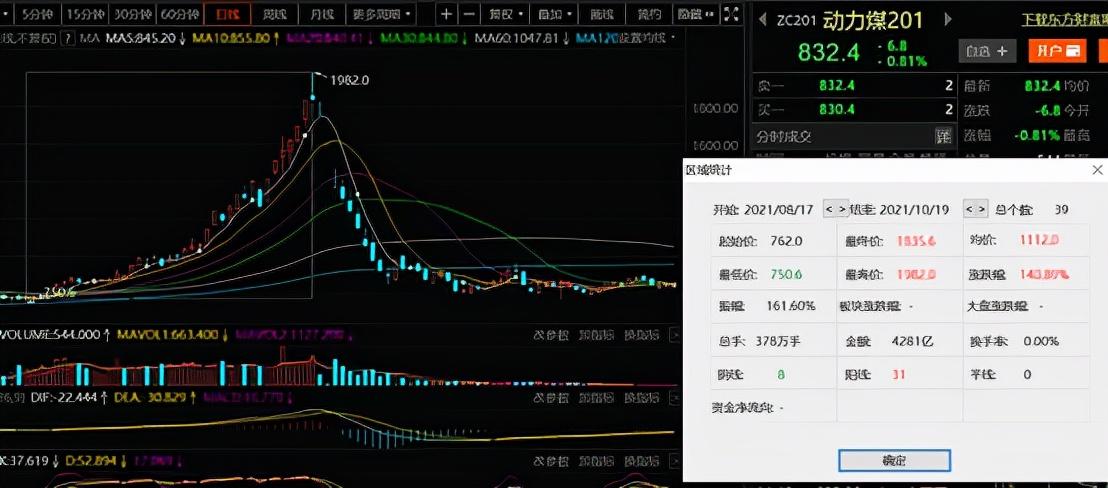Close the 区域统计 dialog with the X
Viewport: 1108px width, 488px height.
click(1097, 169)
